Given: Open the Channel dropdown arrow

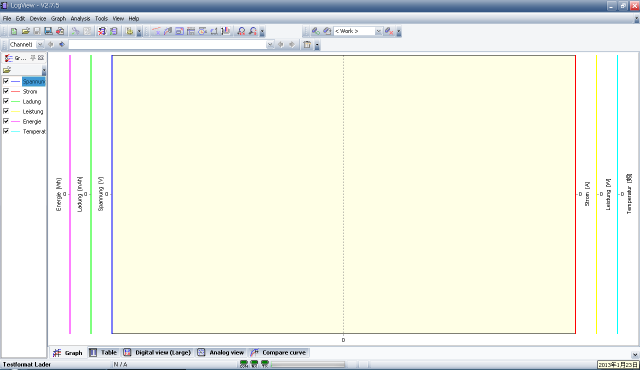Looking at the screenshot, I should (x=40, y=44).
